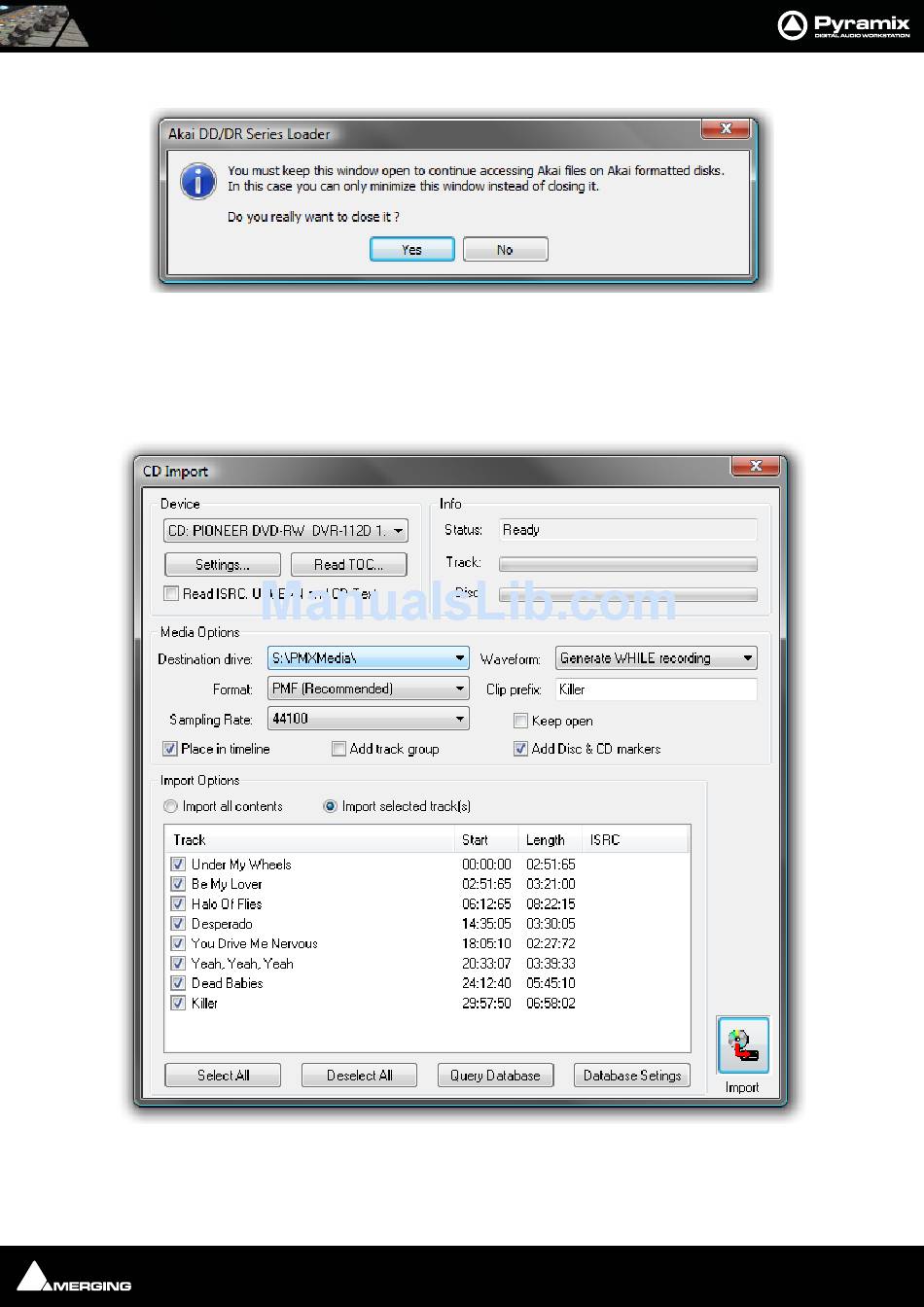Uncheck the Desperado track

(178, 924)
